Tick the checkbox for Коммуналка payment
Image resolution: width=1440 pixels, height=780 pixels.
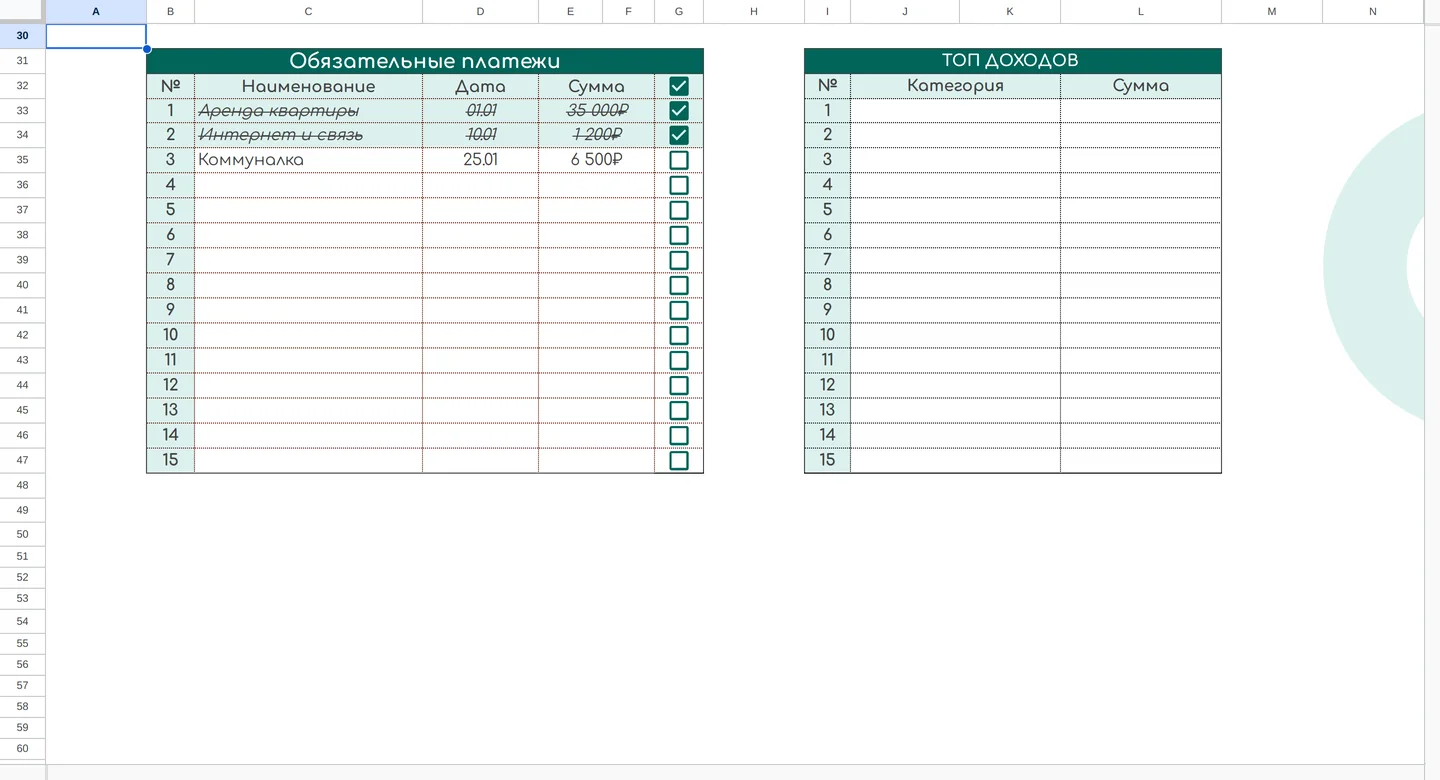click(x=679, y=160)
